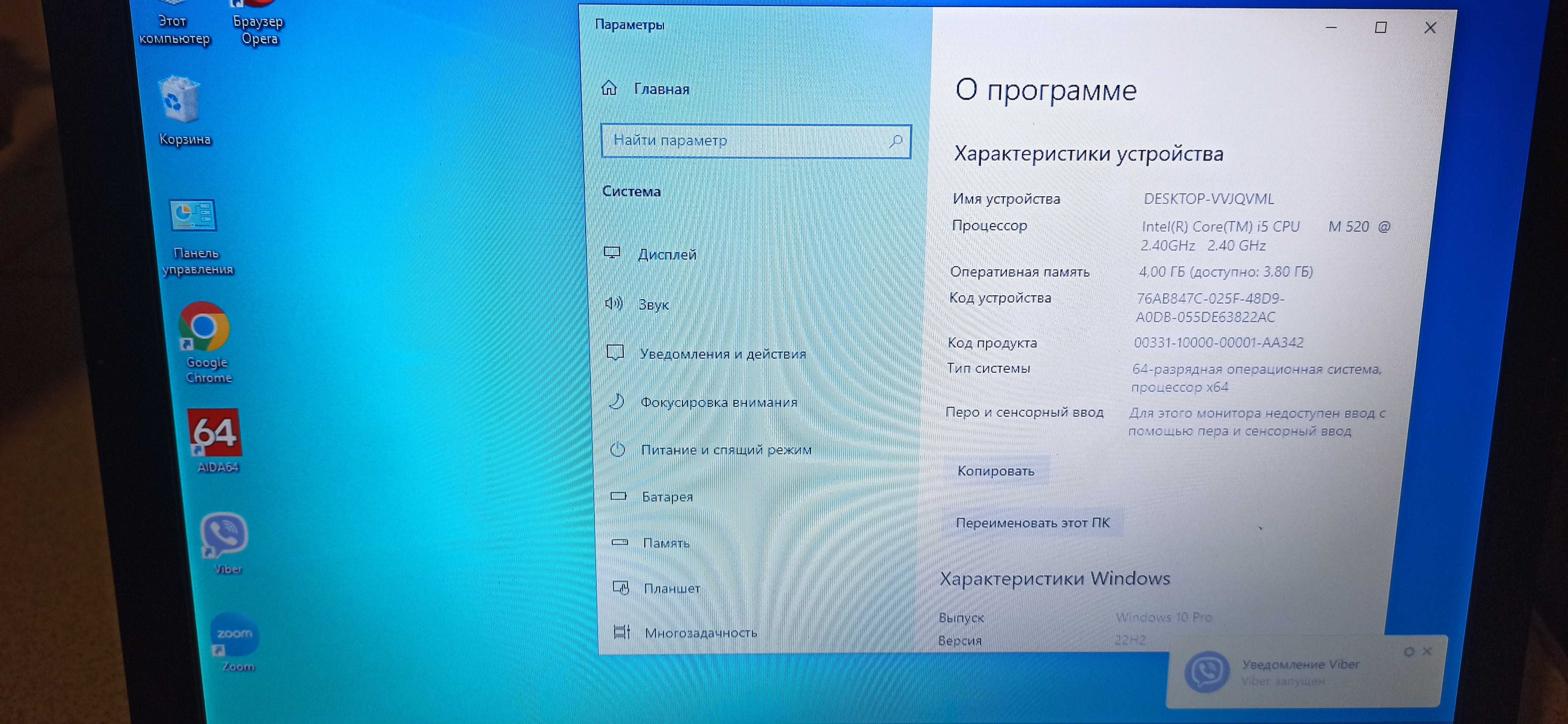Image resolution: width=1568 pixels, height=724 pixels.
Task: Click the Характеристики Windows heading
Action: (1054, 578)
